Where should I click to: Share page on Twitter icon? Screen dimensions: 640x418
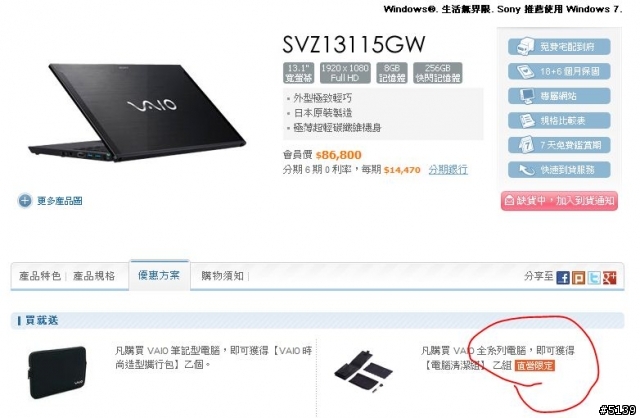[x=594, y=278]
